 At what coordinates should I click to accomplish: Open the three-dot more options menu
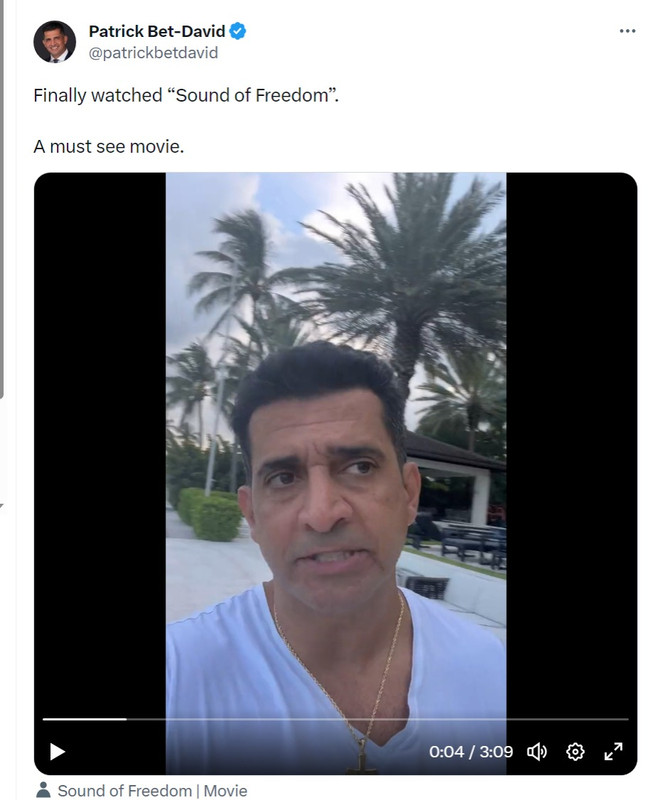click(x=627, y=31)
